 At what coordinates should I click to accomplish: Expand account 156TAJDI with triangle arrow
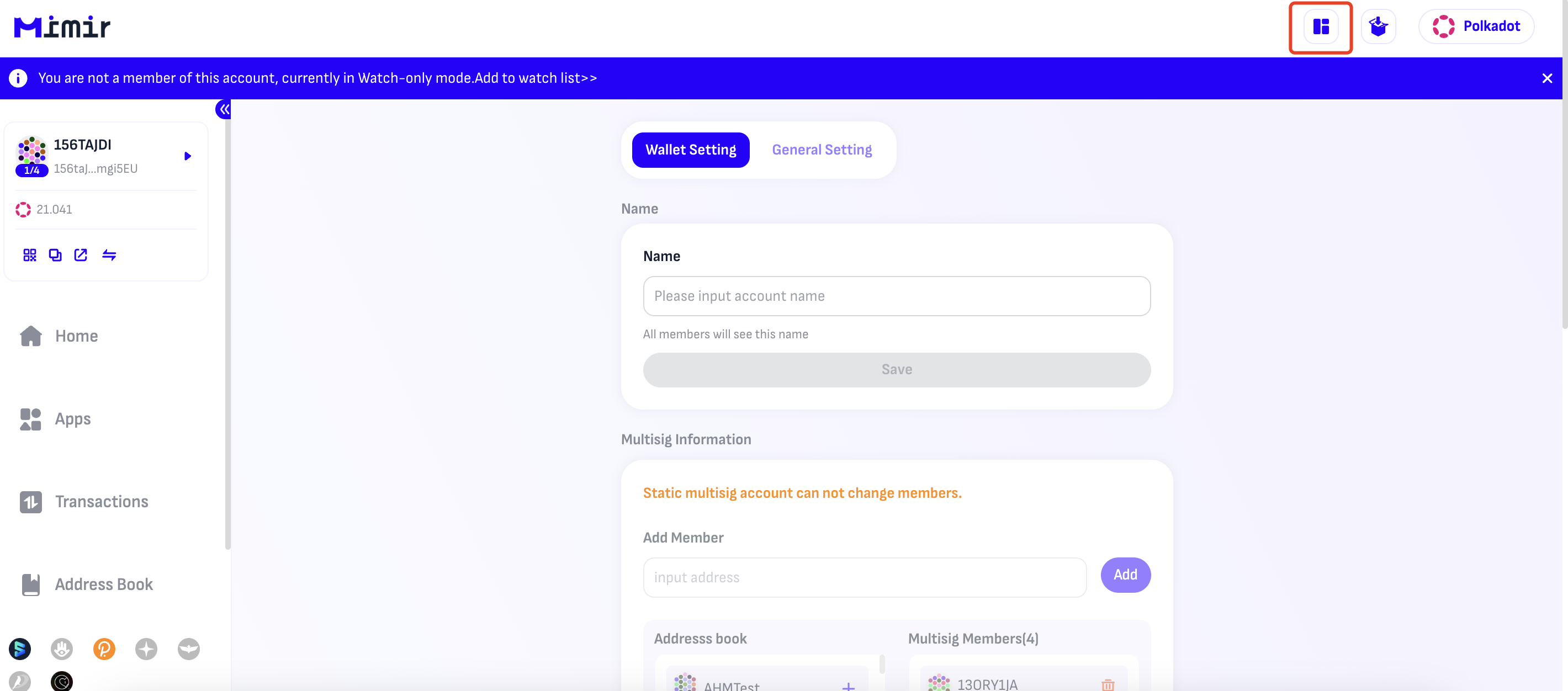tap(188, 156)
